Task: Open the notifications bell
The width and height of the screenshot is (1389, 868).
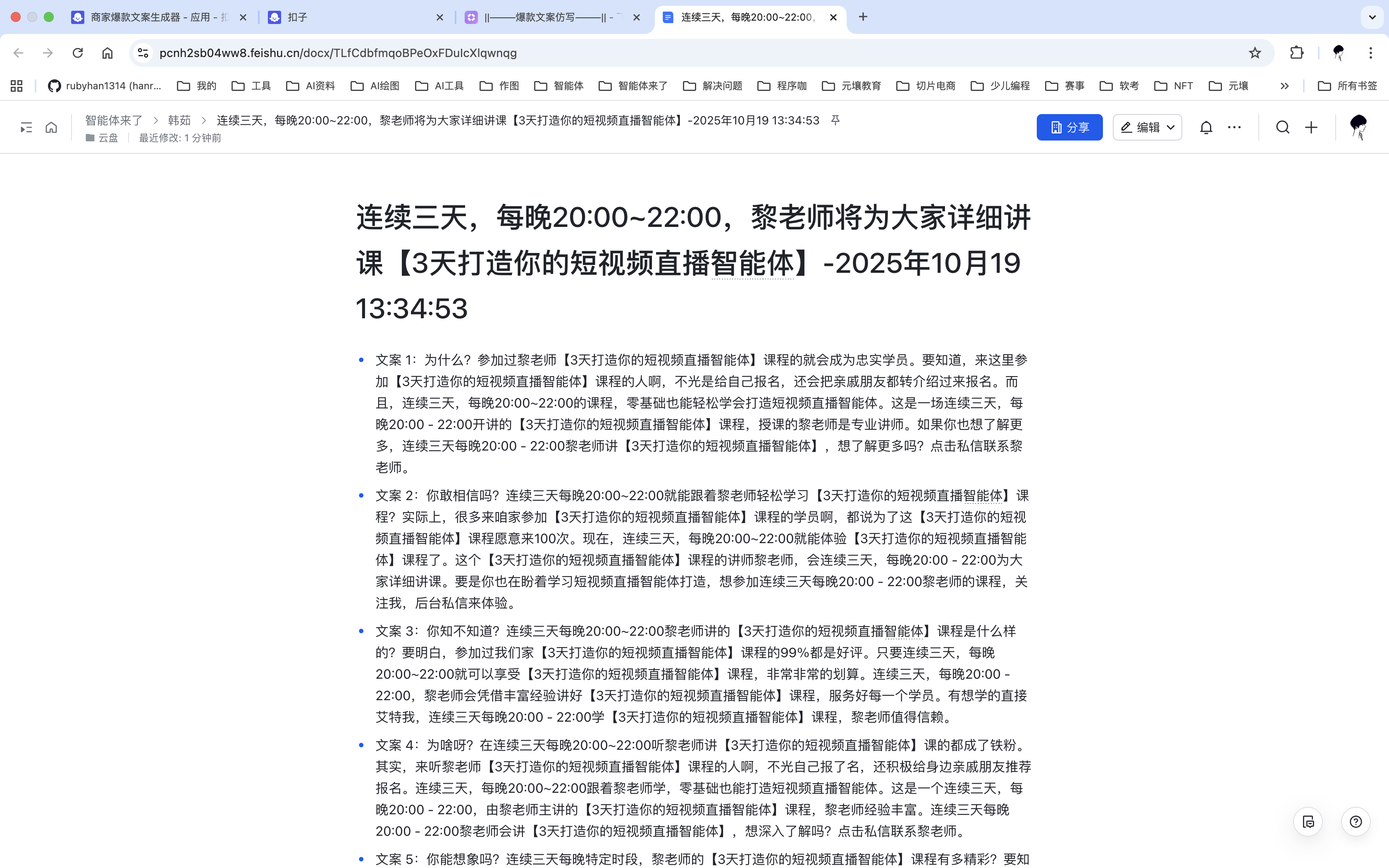Action: point(1206,127)
